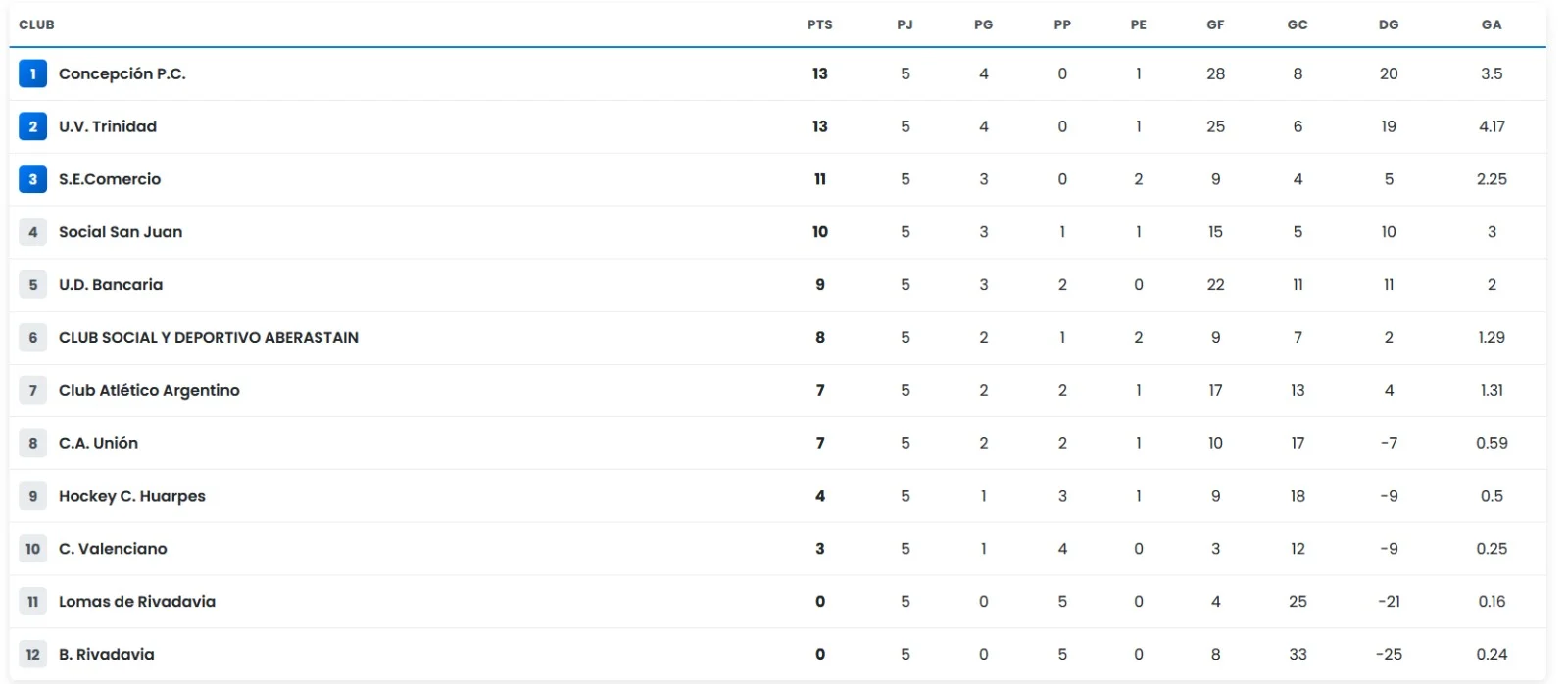The height and width of the screenshot is (684, 1568).
Task: Click the DG column header
Action: [x=1389, y=24]
